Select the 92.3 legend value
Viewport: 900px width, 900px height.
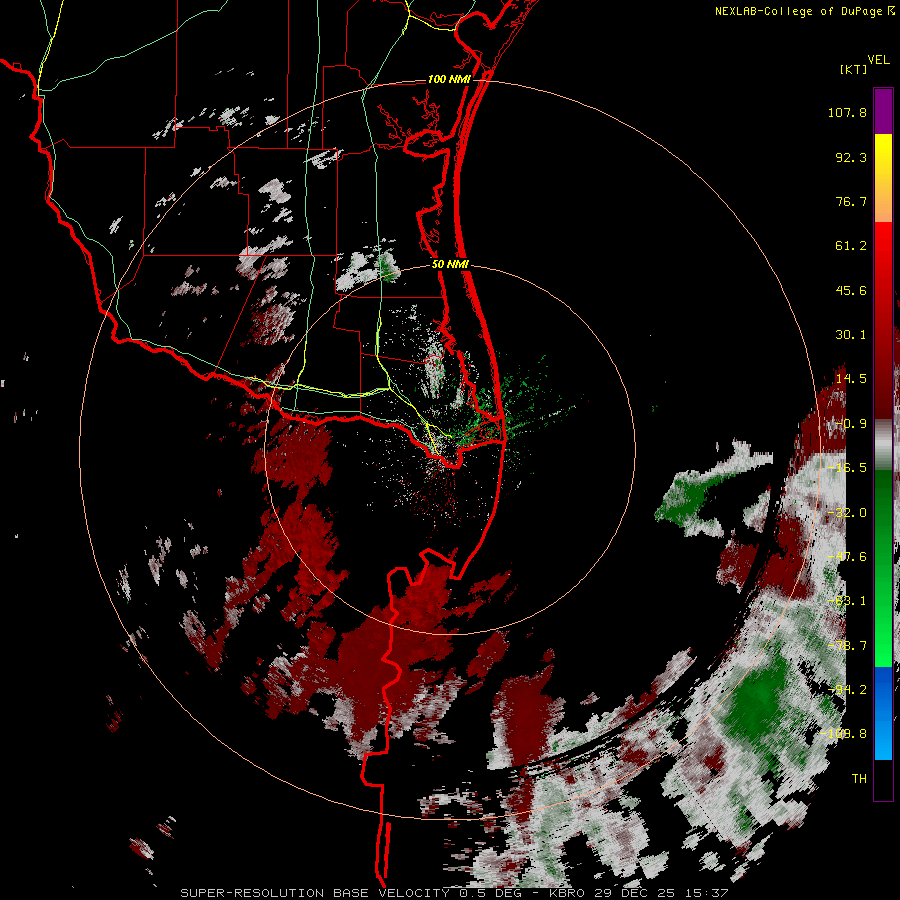coord(851,157)
